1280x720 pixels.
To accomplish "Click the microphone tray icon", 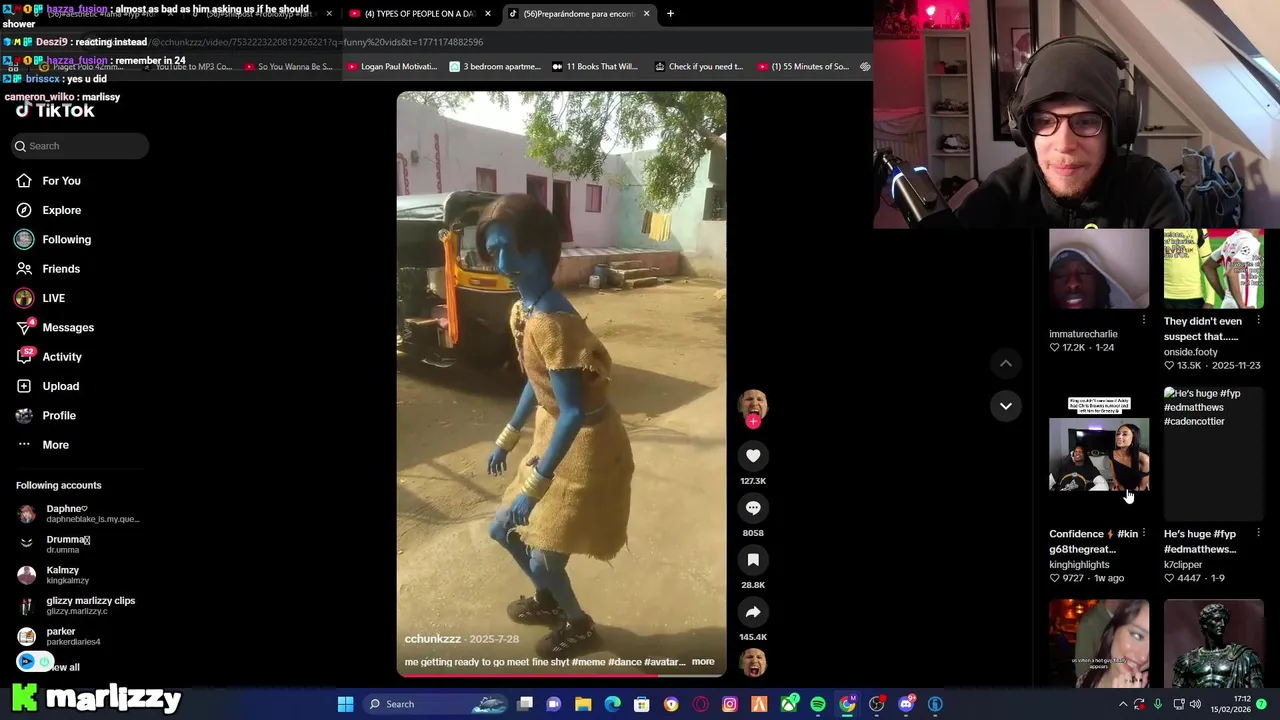I will coord(1157,704).
